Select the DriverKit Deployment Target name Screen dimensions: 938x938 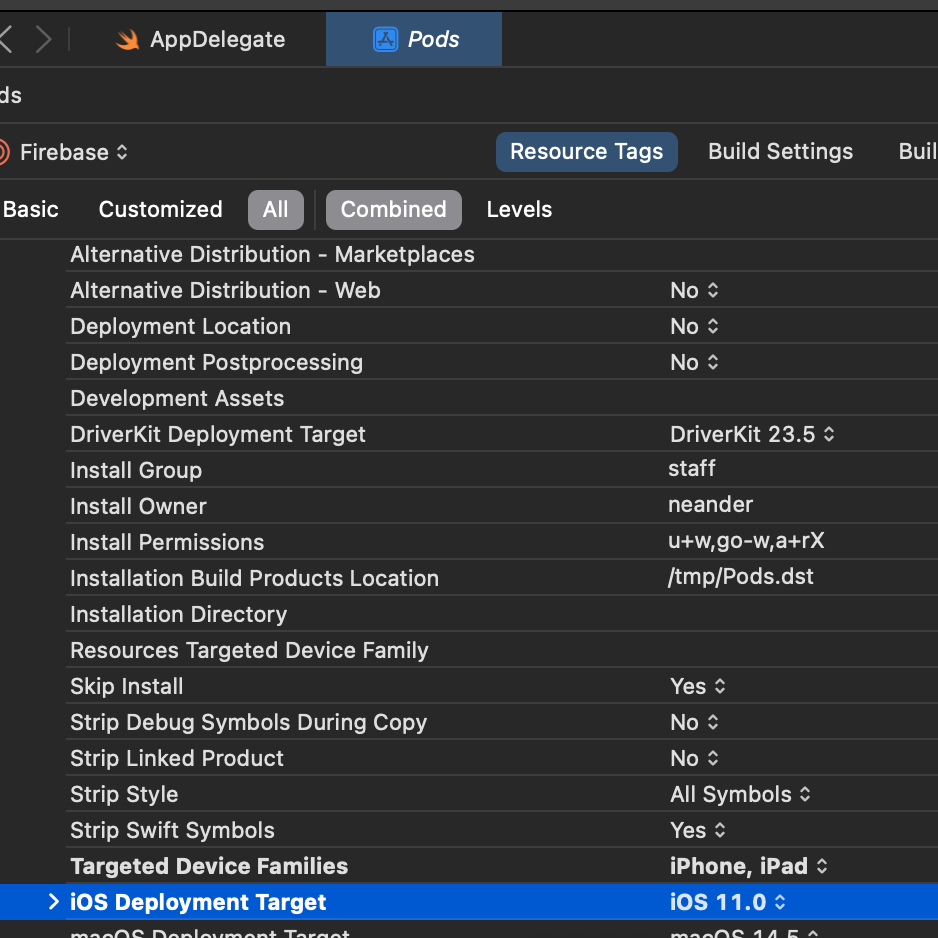point(218,434)
